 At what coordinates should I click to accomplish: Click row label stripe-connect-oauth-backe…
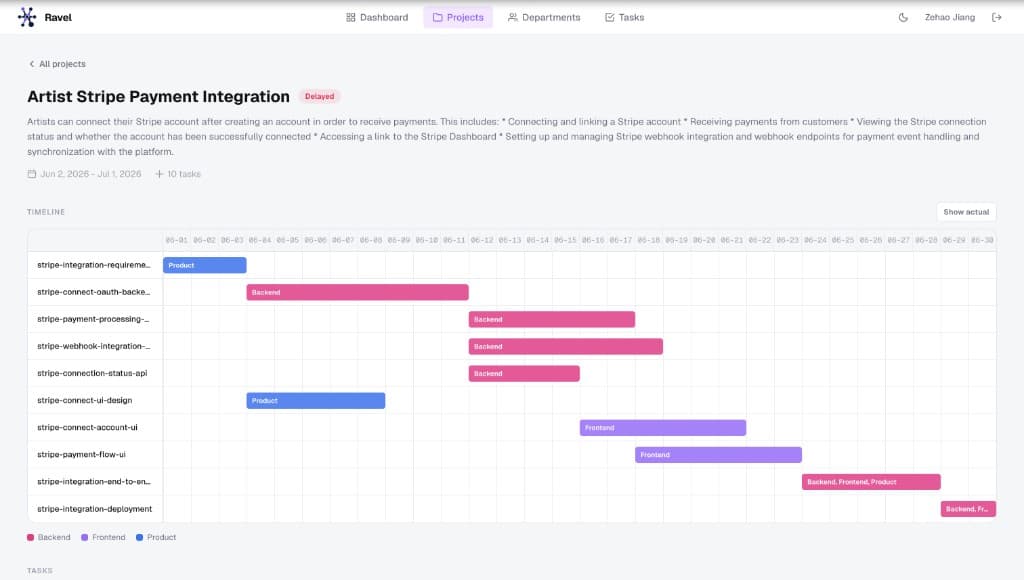[93, 292]
